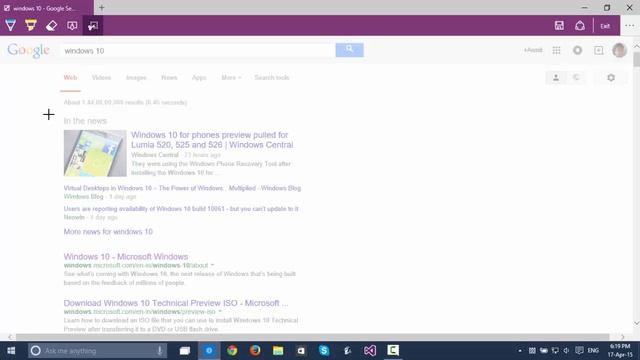640x360 pixels.
Task: Click the horizontal scrollbar at page bottom
Action: tap(312, 337)
